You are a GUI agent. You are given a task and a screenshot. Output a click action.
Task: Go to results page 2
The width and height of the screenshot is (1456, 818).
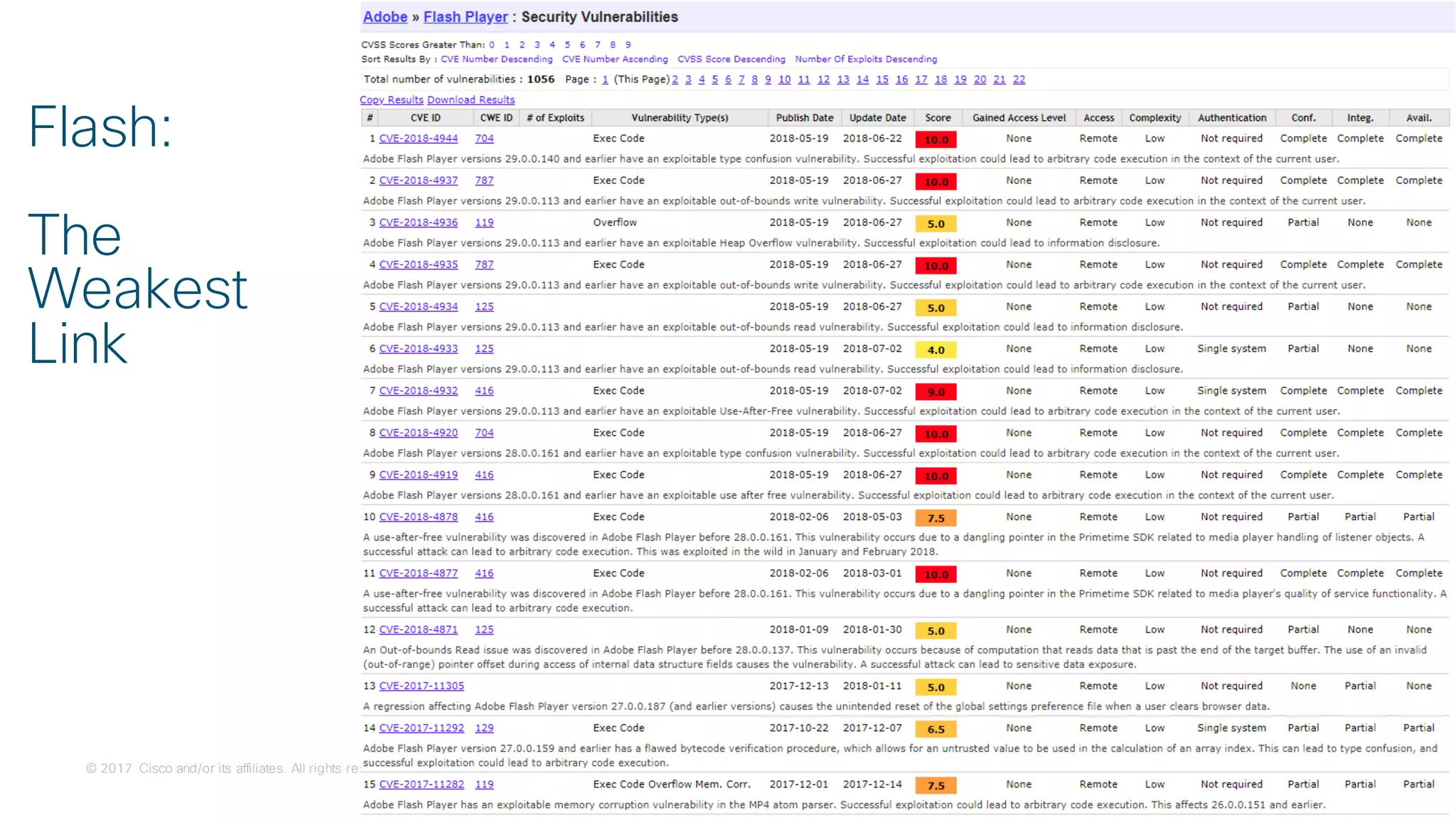pyautogui.click(x=675, y=80)
